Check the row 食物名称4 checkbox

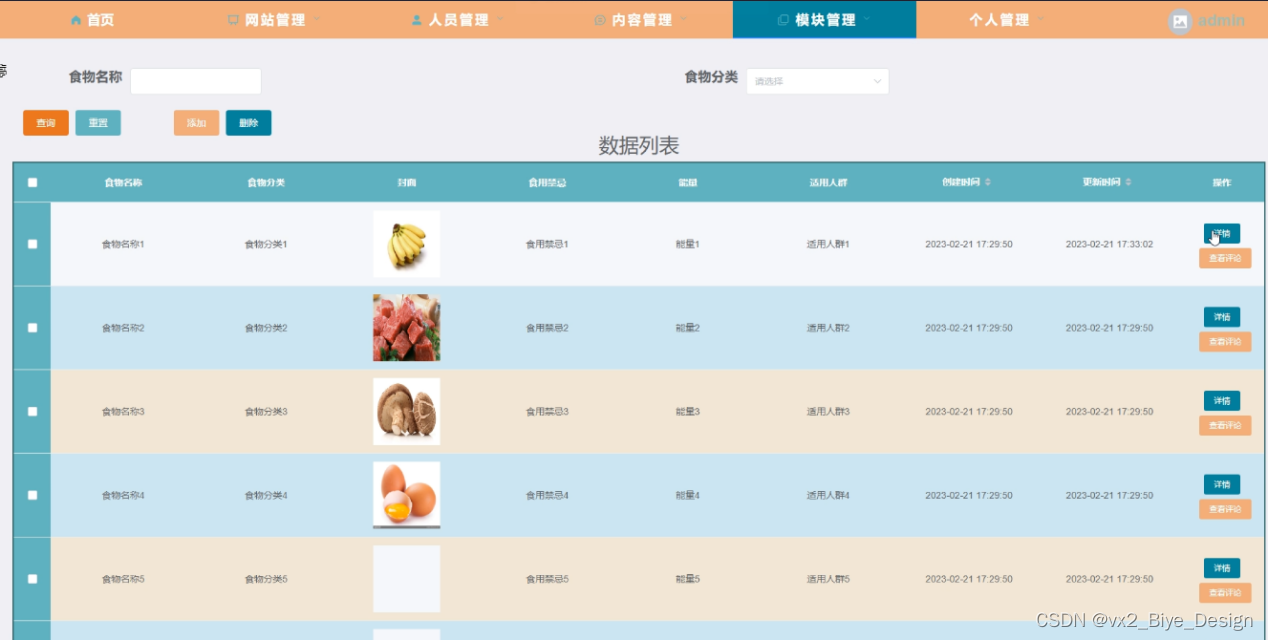tap(32, 495)
